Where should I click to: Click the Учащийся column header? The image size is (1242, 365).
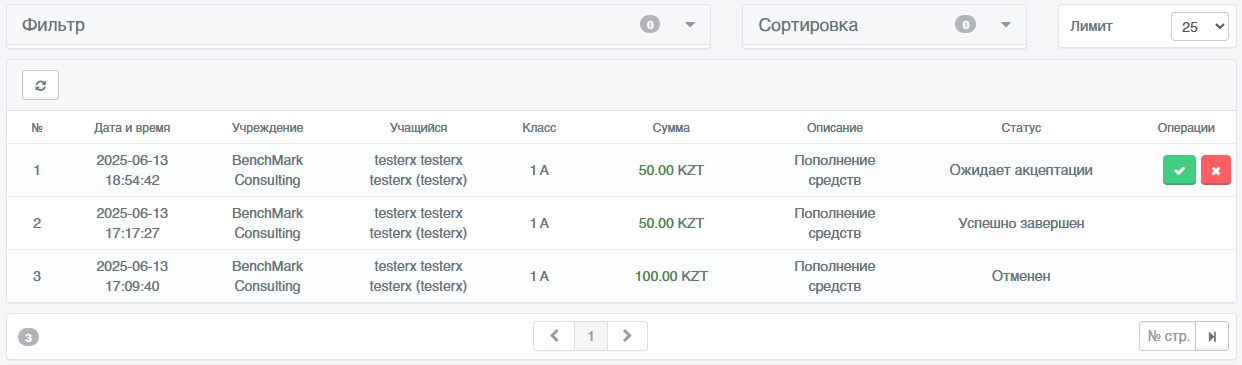tap(418, 128)
